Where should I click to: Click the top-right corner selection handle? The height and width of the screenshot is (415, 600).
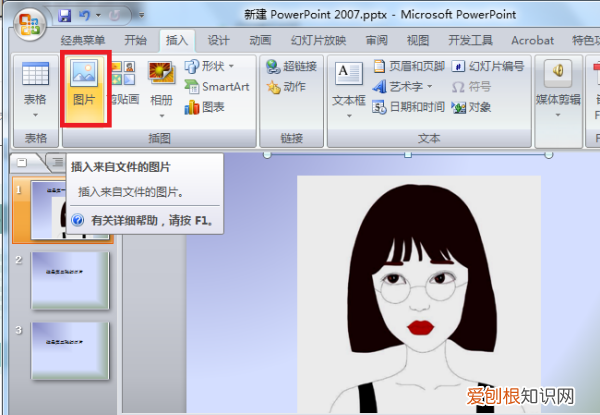pos(549,155)
